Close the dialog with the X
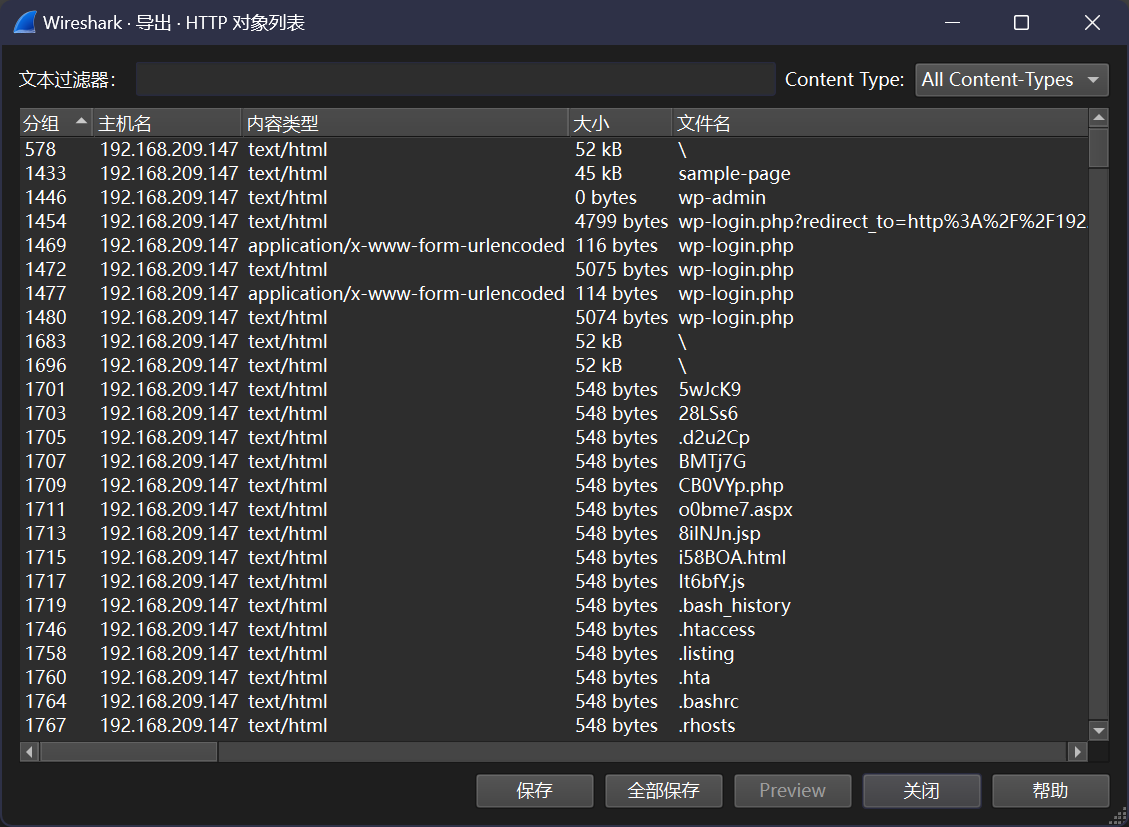 1092,23
